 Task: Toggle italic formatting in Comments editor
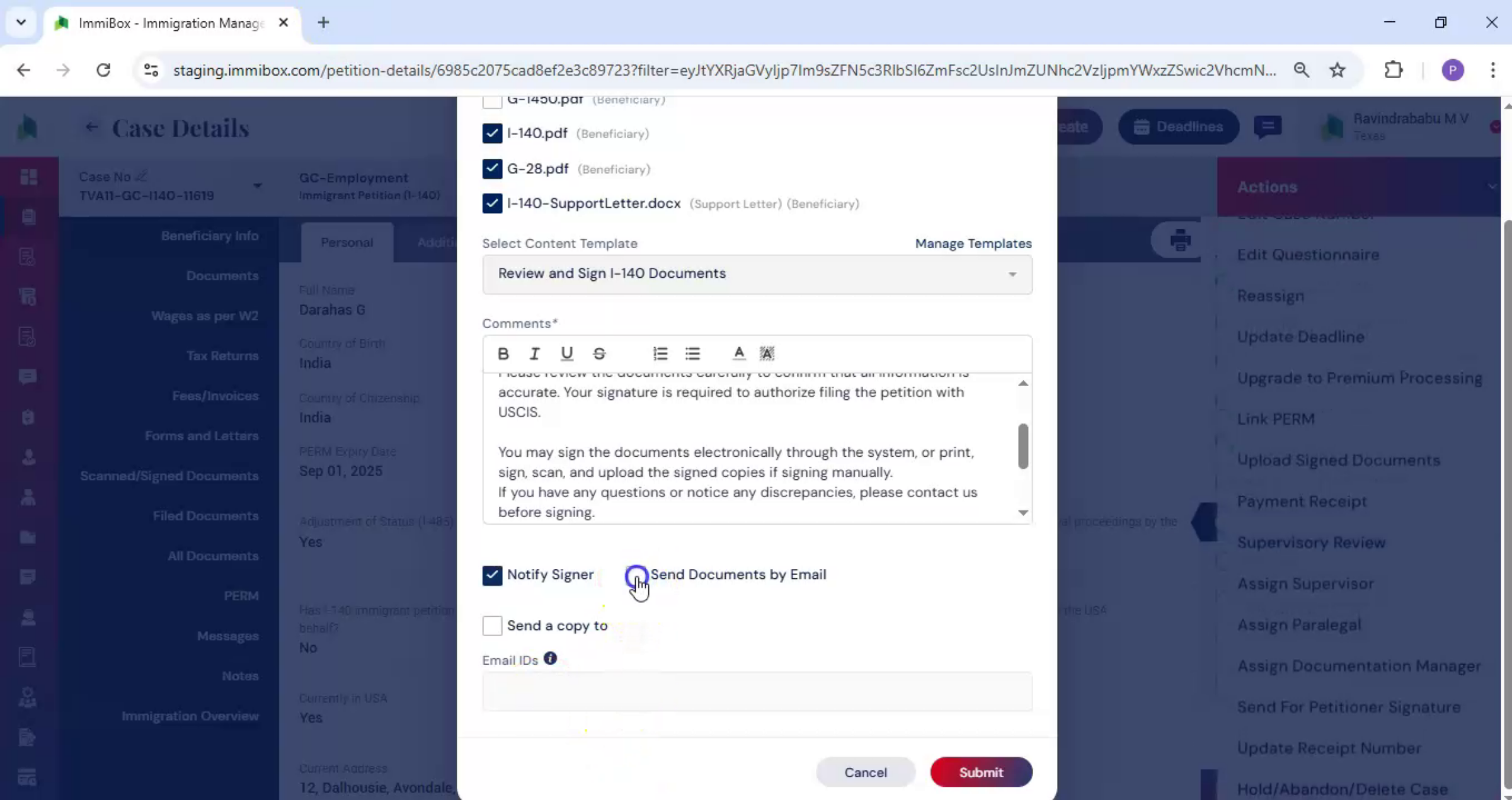[x=534, y=353]
